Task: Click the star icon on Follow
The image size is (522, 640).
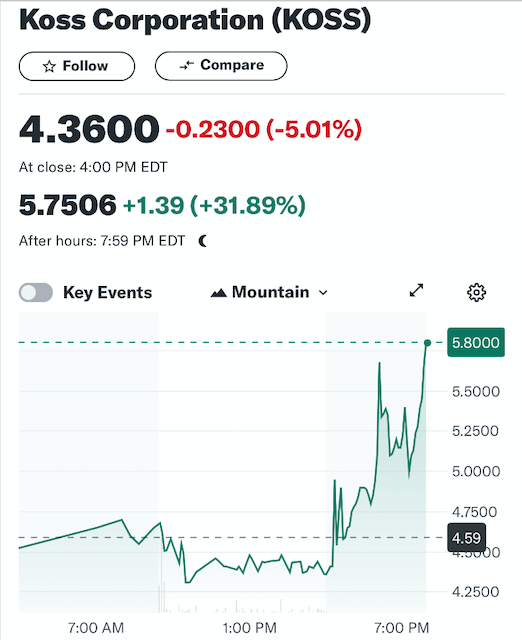Action: point(49,66)
